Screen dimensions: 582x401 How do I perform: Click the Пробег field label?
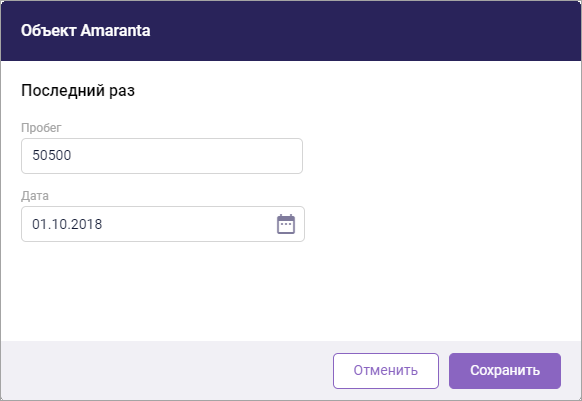[x=41, y=128]
